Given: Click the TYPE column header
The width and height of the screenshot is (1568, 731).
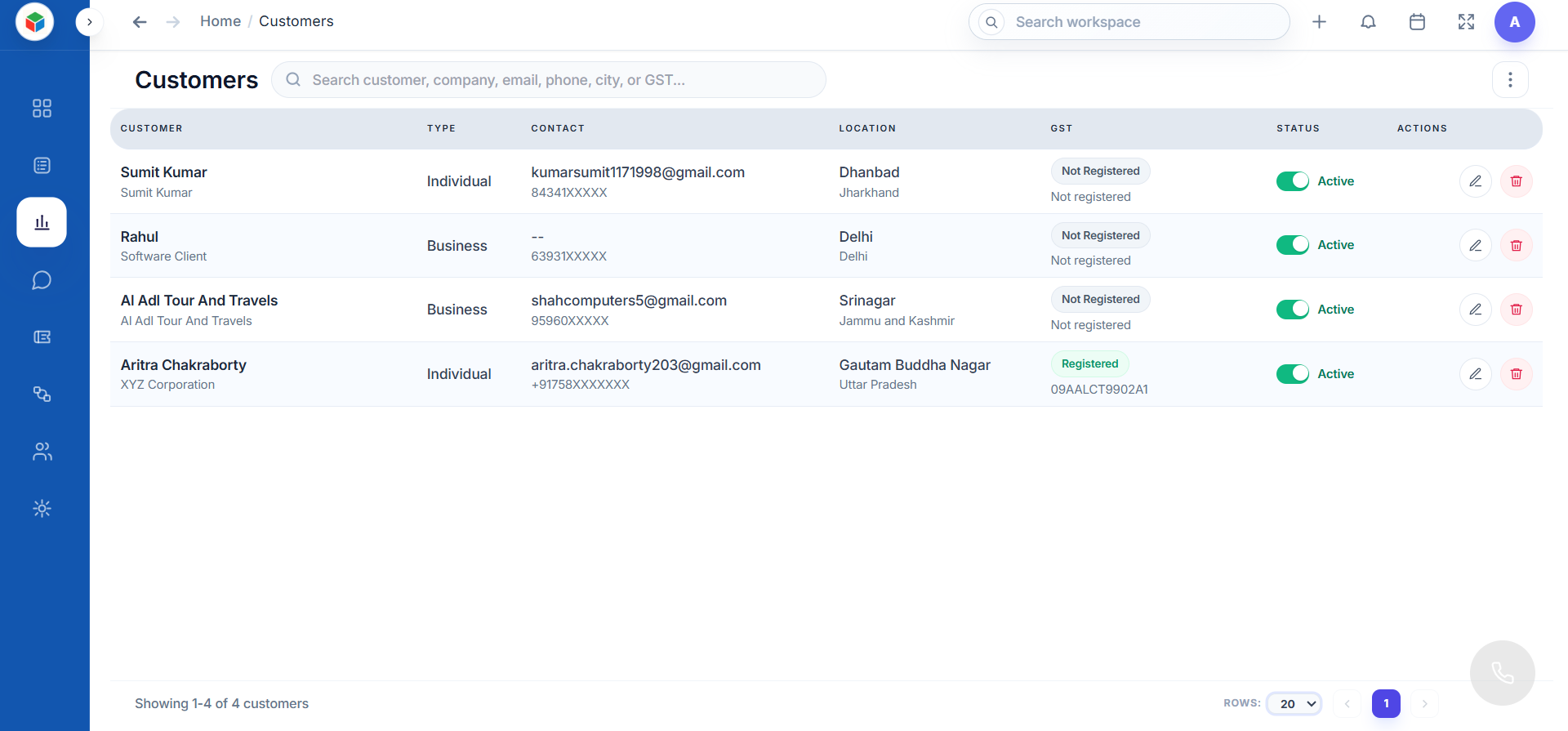Looking at the screenshot, I should point(441,128).
